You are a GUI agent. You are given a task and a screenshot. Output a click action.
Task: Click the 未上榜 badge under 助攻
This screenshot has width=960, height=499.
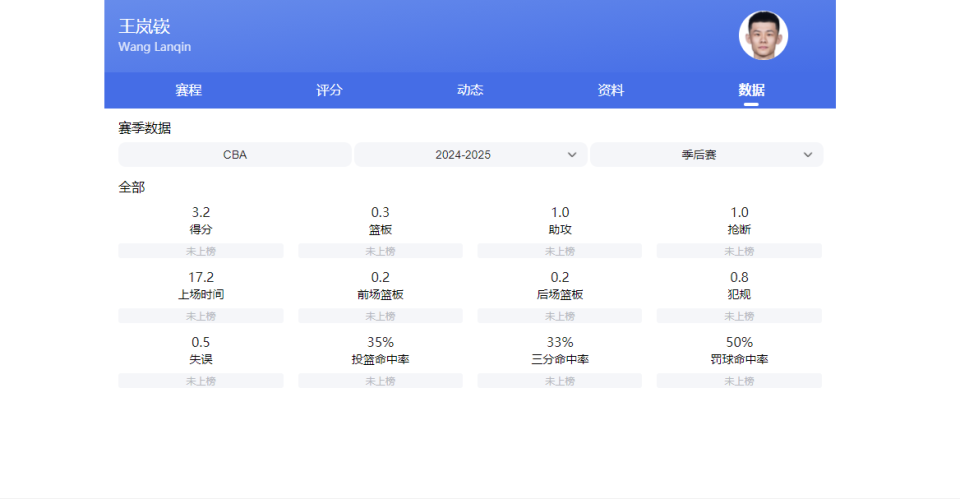coord(560,251)
